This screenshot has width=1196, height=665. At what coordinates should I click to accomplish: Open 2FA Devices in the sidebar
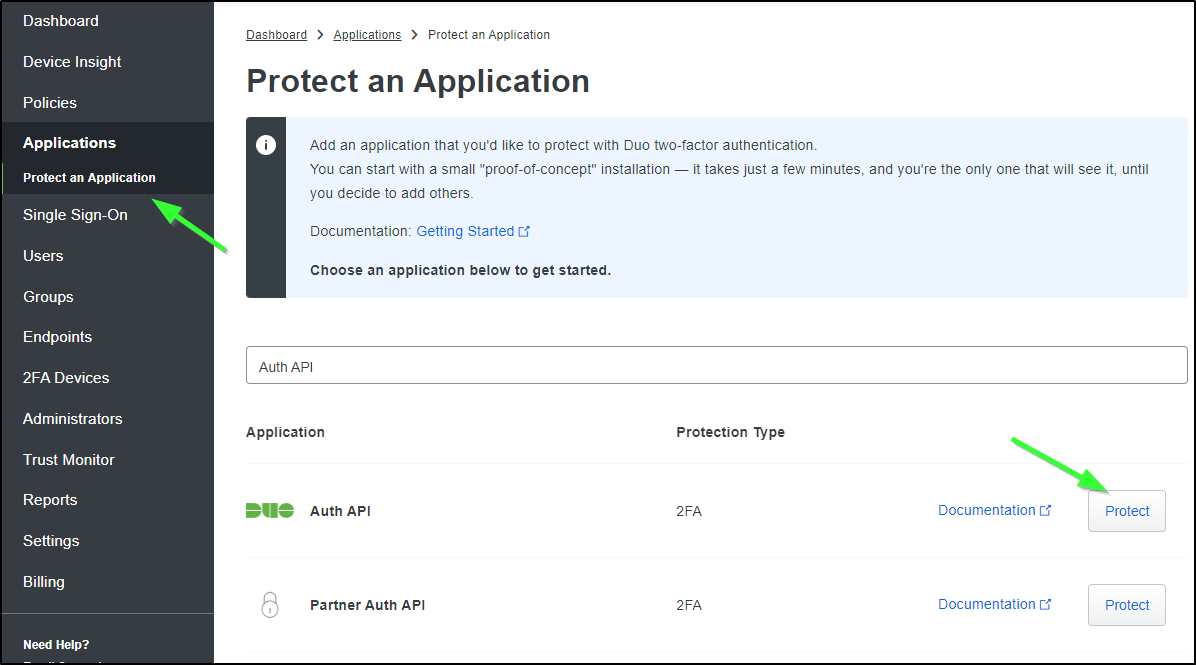66,378
